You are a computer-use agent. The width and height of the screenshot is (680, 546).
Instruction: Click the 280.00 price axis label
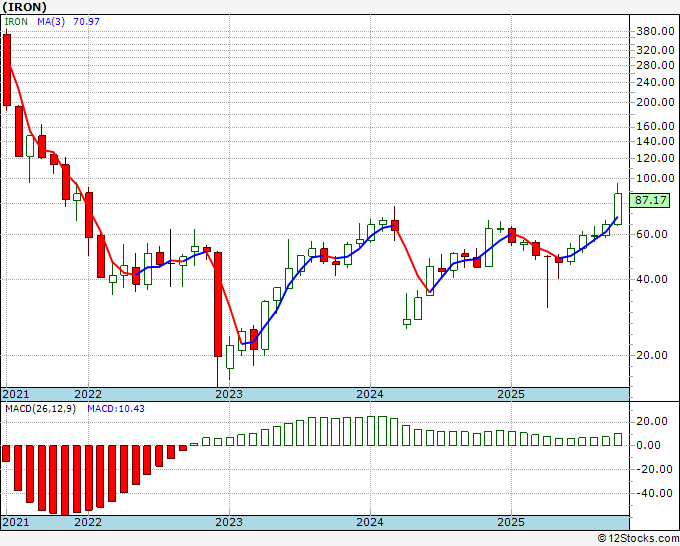coord(655,65)
